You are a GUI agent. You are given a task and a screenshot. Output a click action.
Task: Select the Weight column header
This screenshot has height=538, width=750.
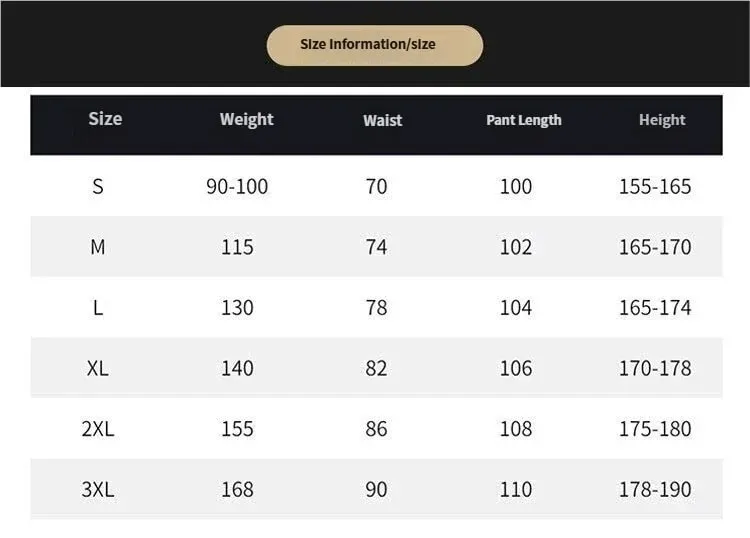click(x=247, y=120)
